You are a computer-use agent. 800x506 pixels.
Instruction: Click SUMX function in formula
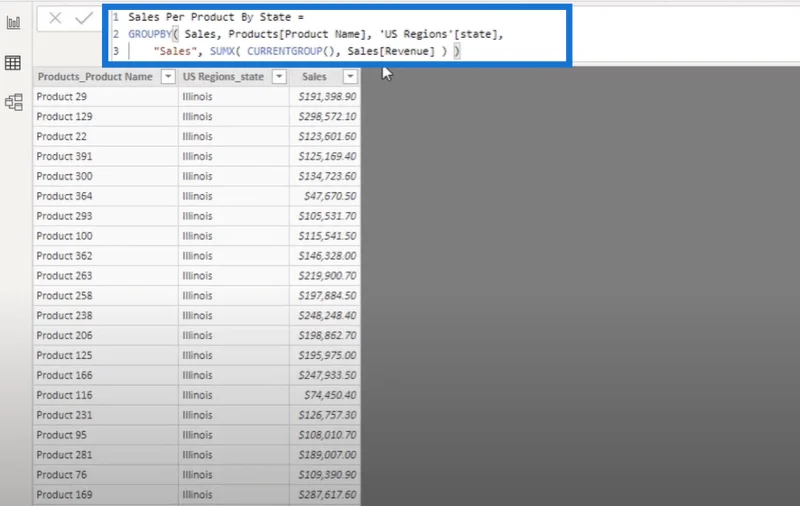(x=222, y=51)
